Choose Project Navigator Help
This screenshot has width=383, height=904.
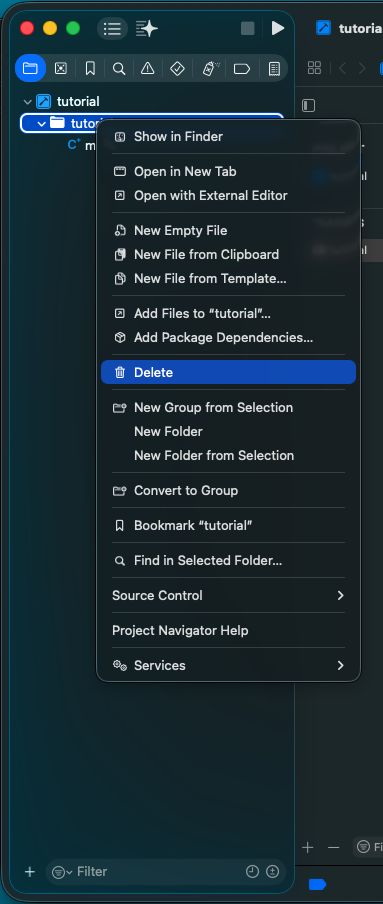pos(228,631)
